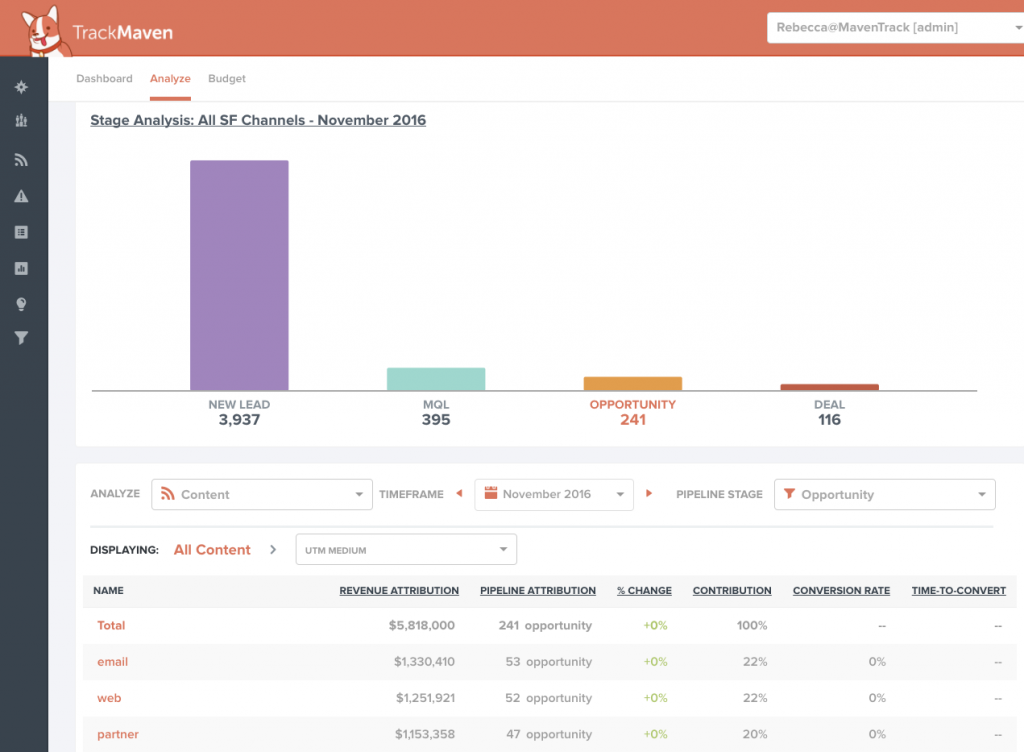Open the Analyze Content dropdown
The height and width of the screenshot is (752, 1024).
pos(262,495)
